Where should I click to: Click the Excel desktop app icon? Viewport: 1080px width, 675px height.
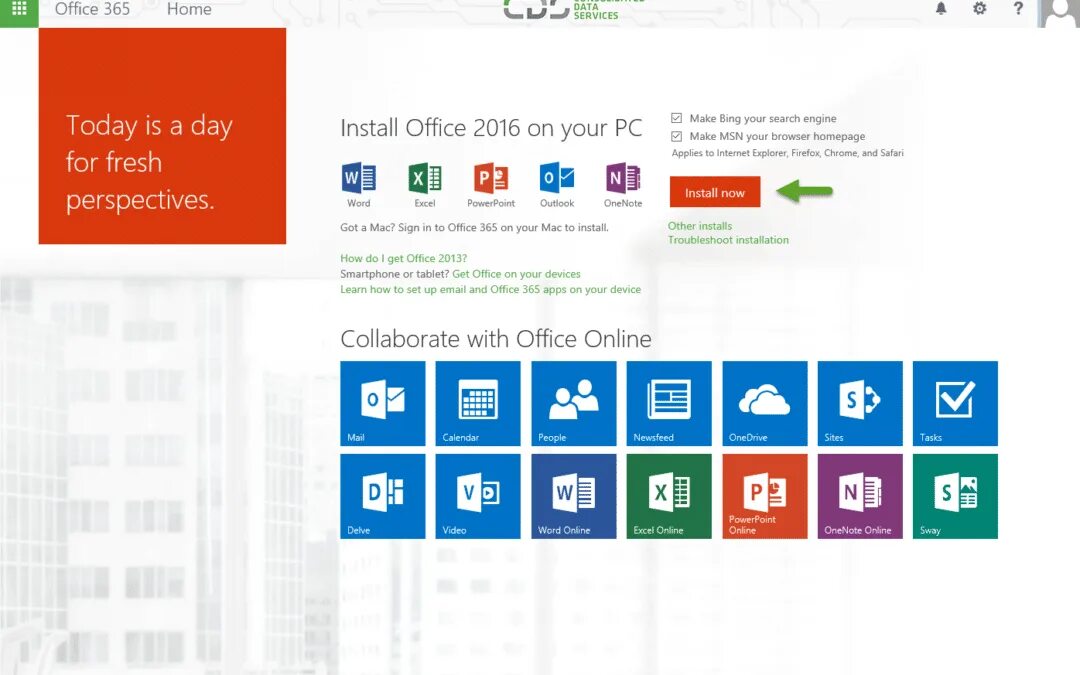(425, 178)
